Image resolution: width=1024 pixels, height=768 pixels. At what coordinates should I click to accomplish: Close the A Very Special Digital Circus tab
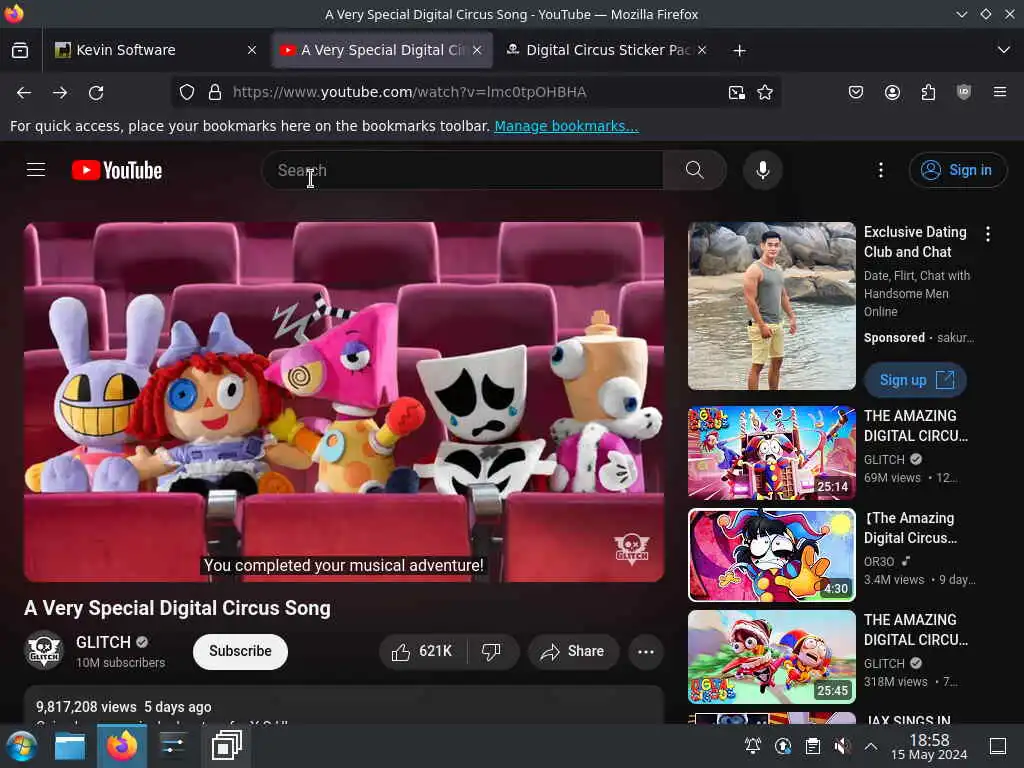[477, 50]
